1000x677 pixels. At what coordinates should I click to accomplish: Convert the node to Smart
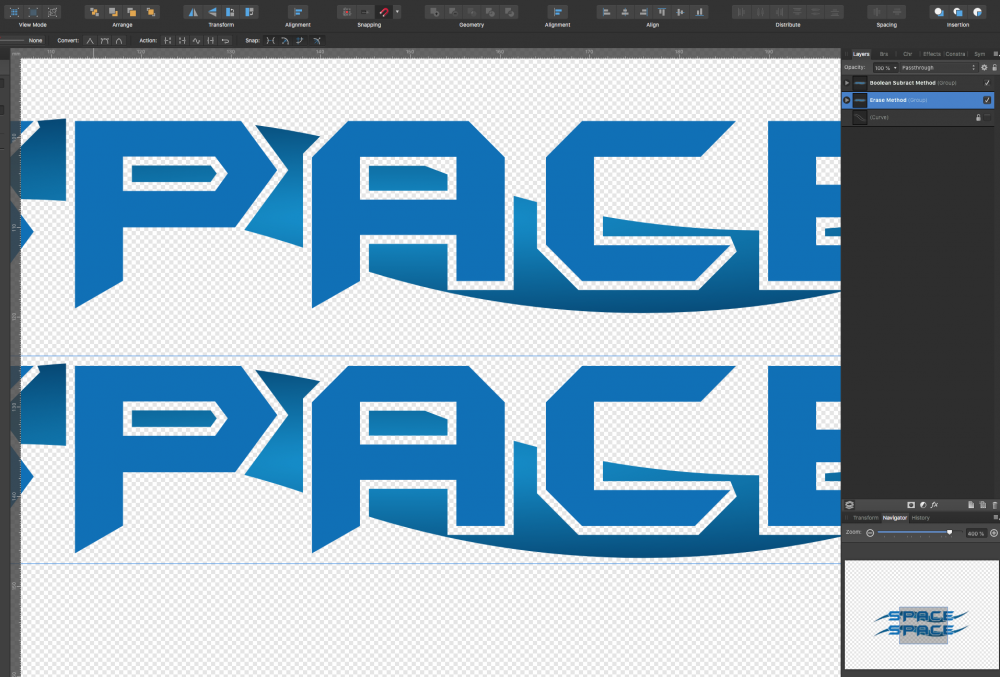(x=119, y=41)
